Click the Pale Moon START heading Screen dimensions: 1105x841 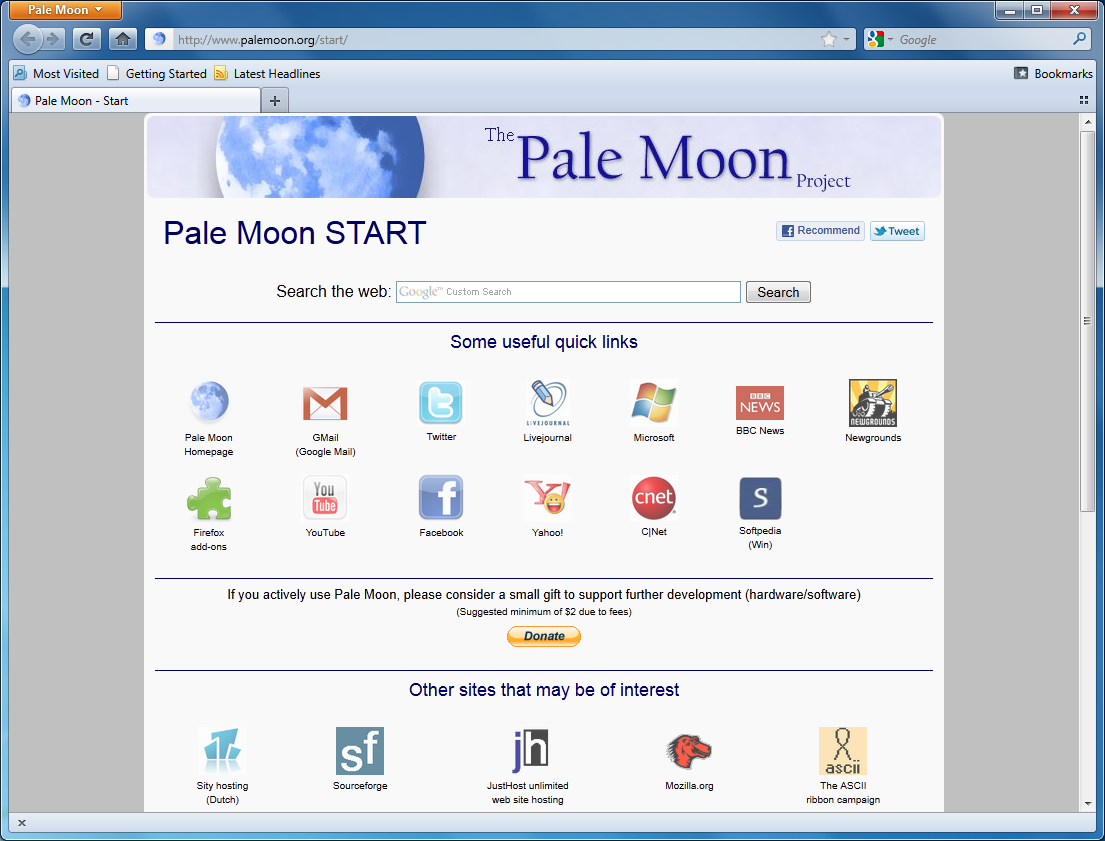coord(295,233)
